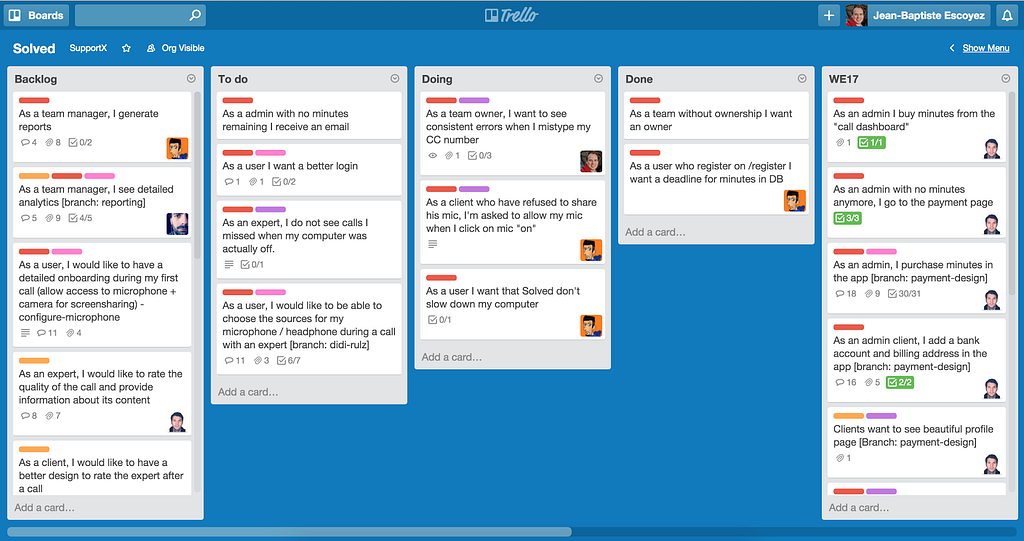Open the Doing list actions menu
1024x541 pixels.
598,78
